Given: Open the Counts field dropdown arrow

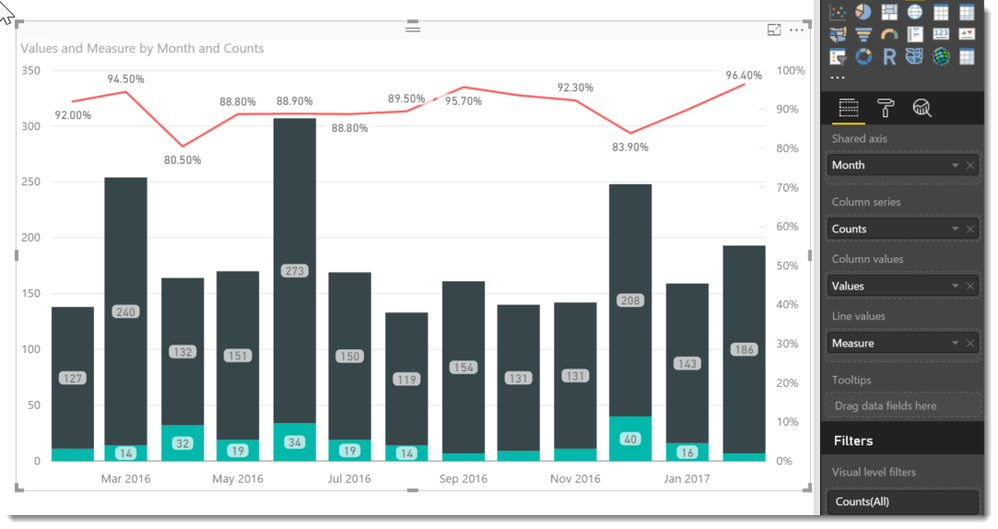Looking at the screenshot, I should click(955, 229).
